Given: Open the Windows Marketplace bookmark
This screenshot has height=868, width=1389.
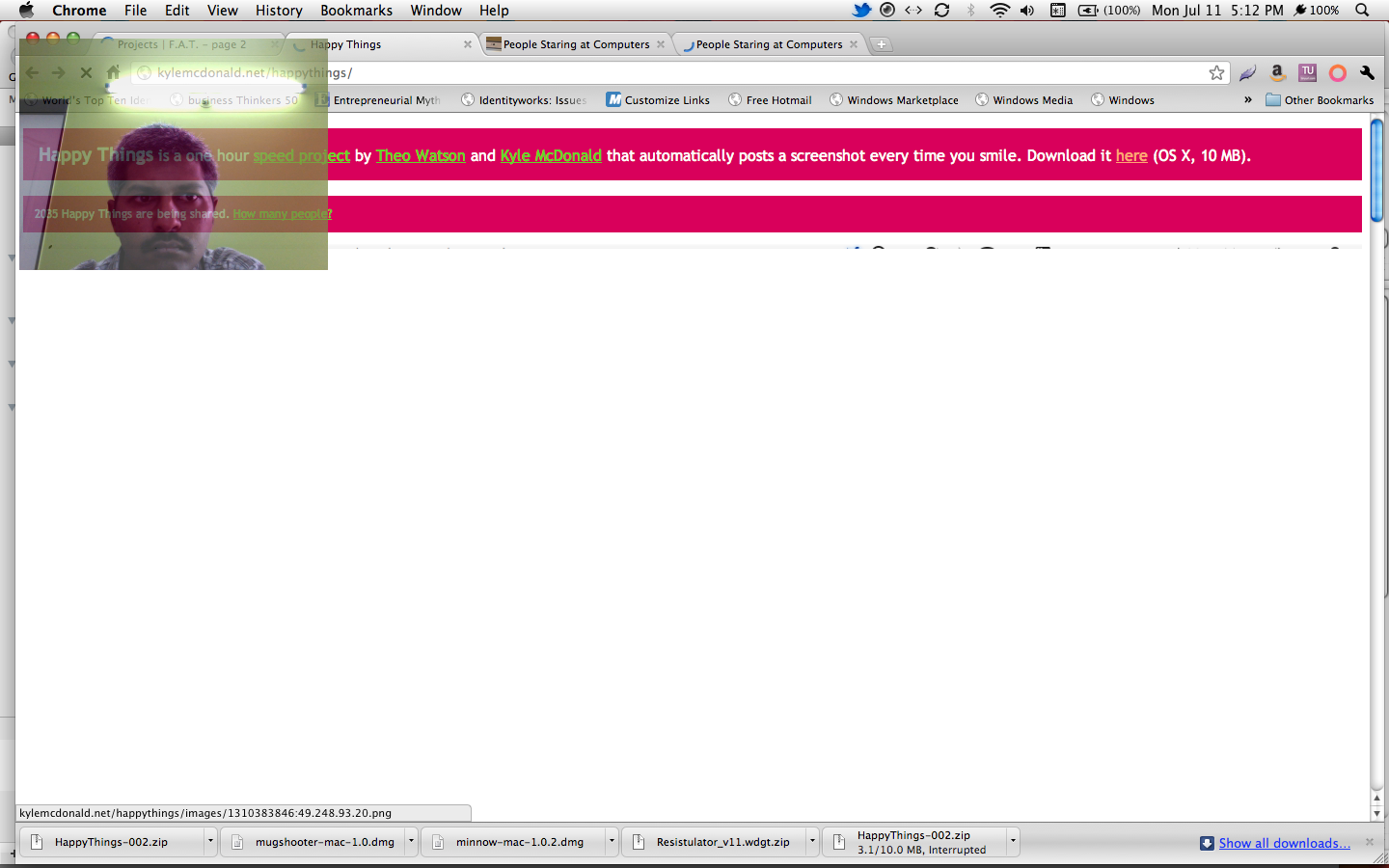Looking at the screenshot, I should pos(894,100).
